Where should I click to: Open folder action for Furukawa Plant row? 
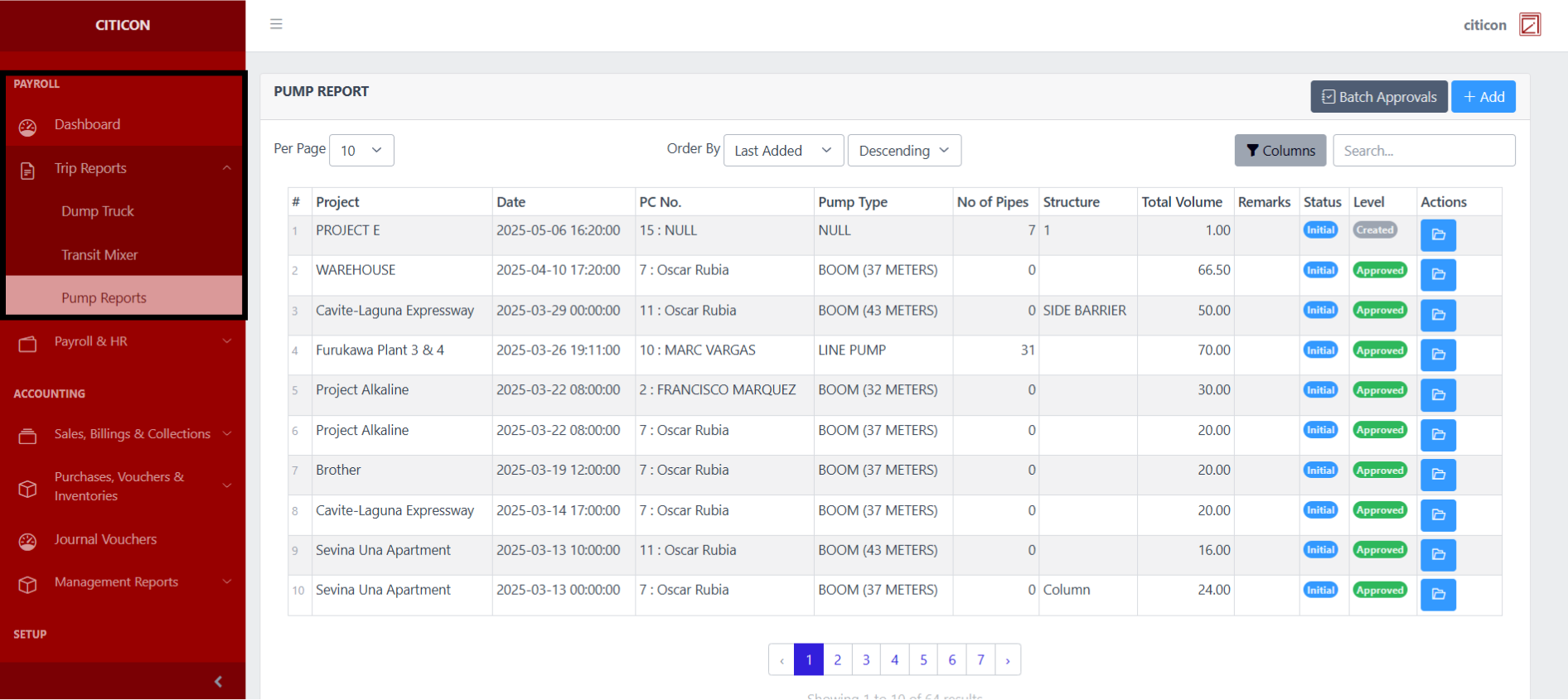click(x=1437, y=355)
